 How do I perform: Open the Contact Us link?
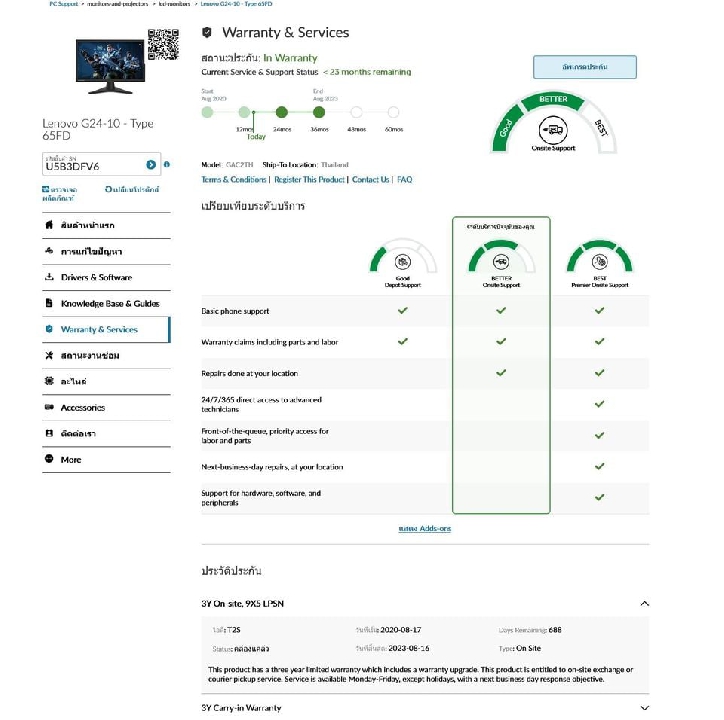coord(370,180)
